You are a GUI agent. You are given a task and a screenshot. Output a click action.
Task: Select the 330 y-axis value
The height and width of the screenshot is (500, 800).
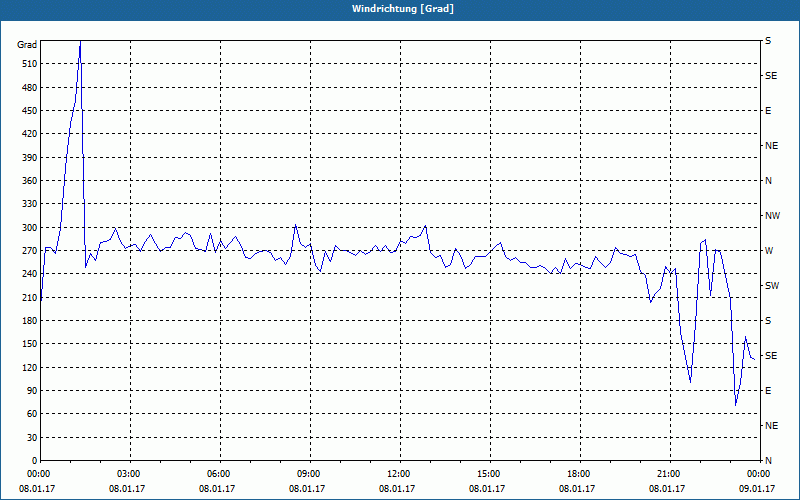(x=30, y=204)
